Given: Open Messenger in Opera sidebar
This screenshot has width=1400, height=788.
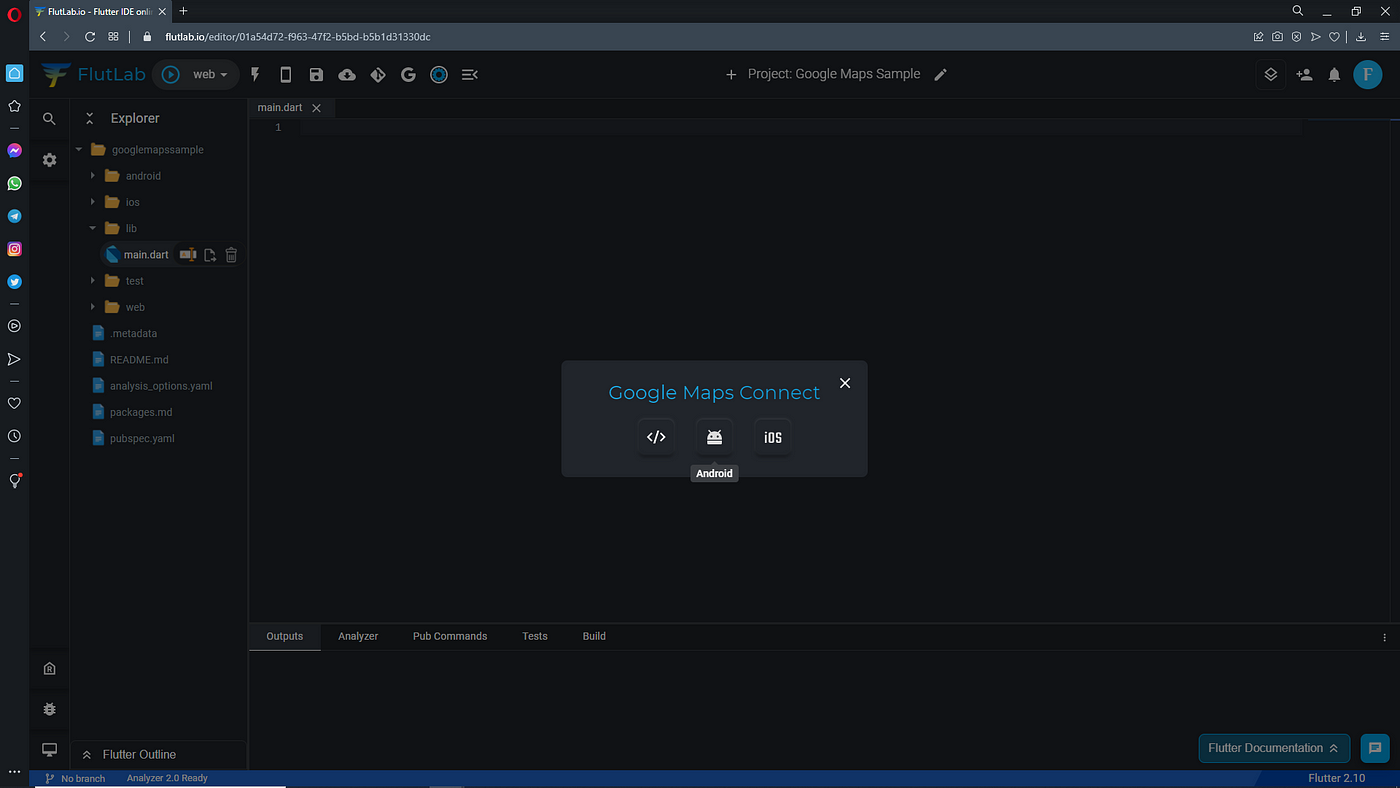Looking at the screenshot, I should coord(14,150).
